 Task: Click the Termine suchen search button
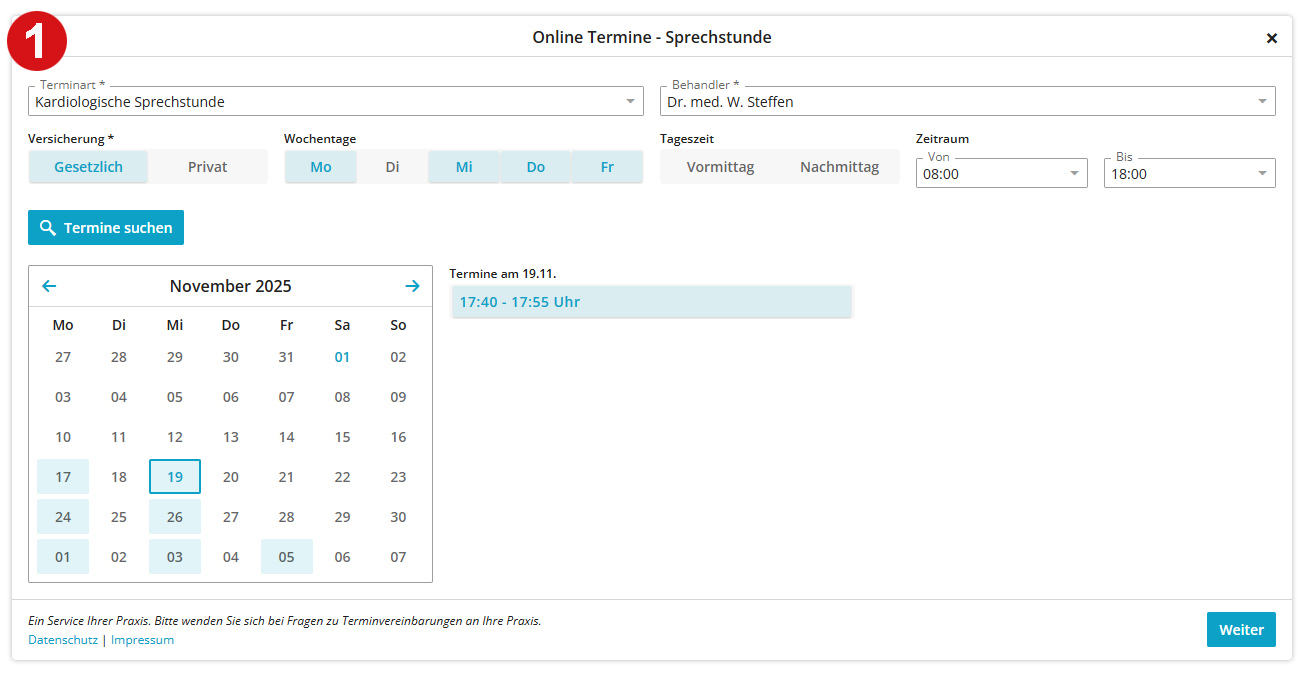click(x=106, y=228)
